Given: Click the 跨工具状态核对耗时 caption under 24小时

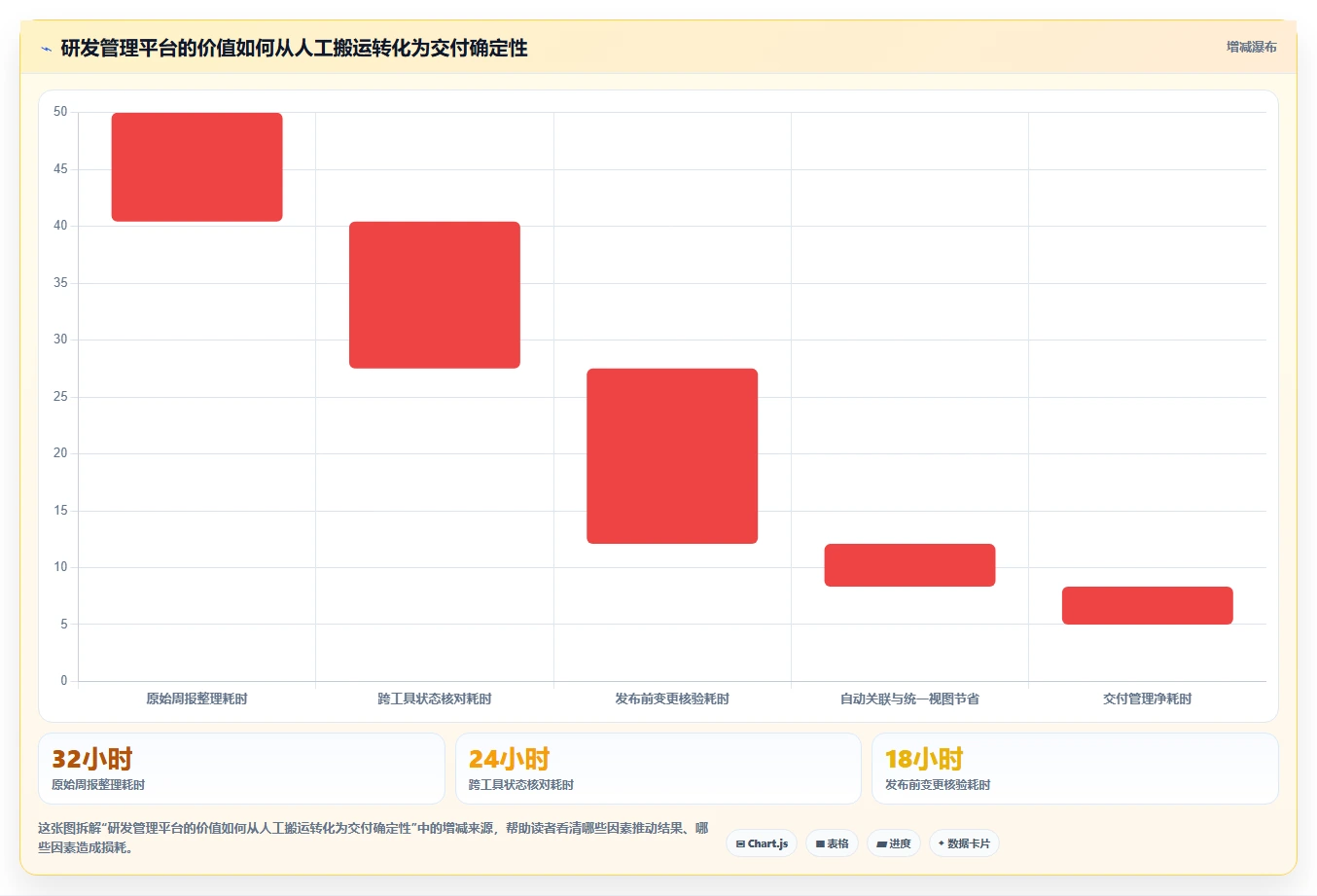Looking at the screenshot, I should click(521, 785).
